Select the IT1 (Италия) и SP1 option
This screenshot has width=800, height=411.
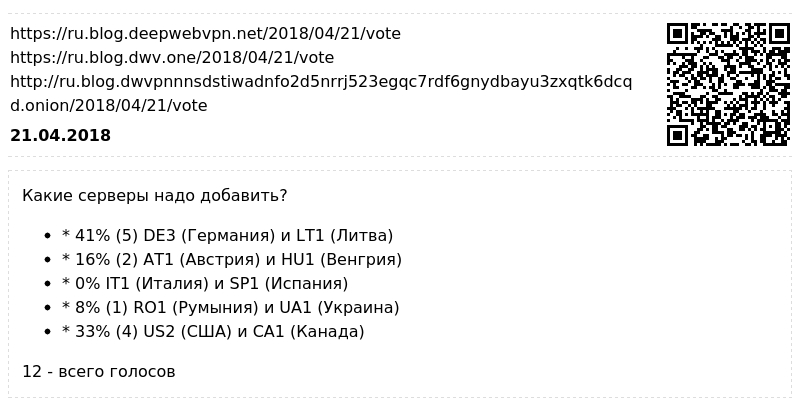205,284
